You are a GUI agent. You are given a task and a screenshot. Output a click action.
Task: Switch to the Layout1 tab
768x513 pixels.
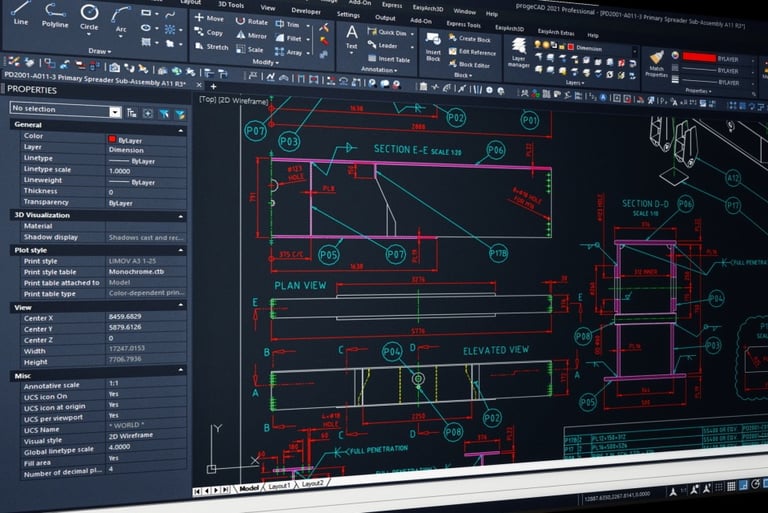pos(280,486)
